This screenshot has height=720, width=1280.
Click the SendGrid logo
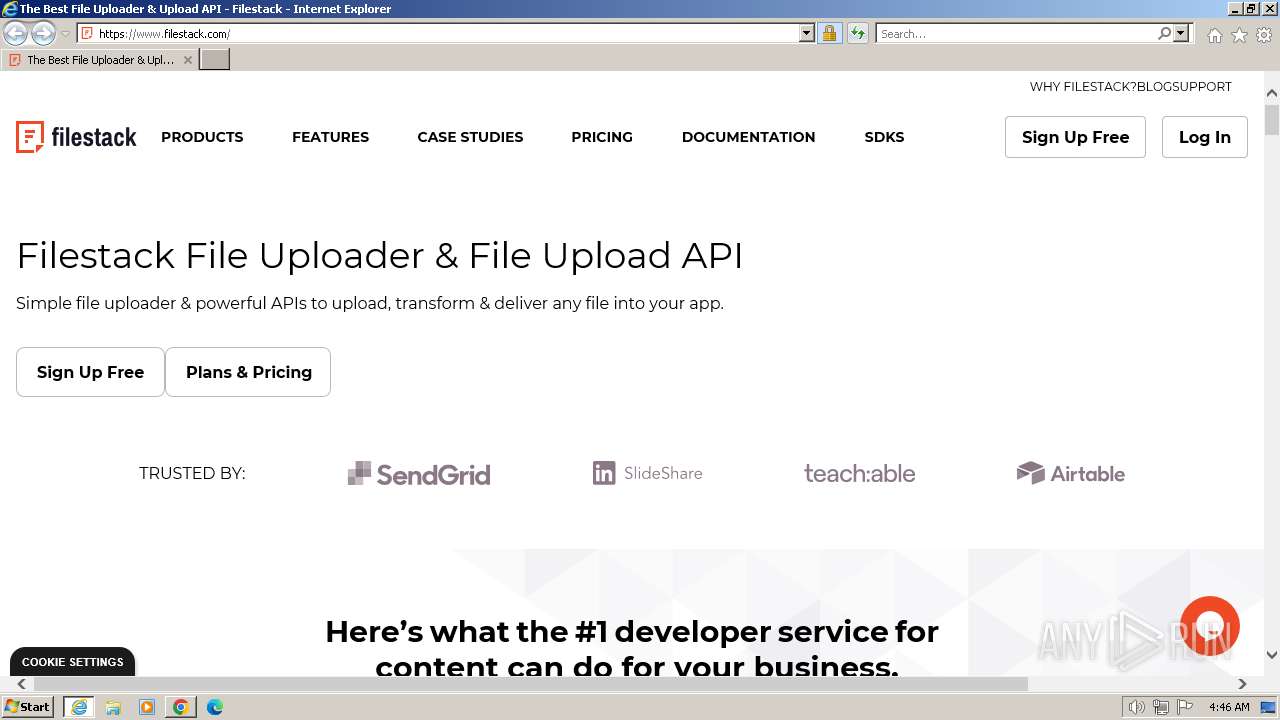(x=419, y=474)
